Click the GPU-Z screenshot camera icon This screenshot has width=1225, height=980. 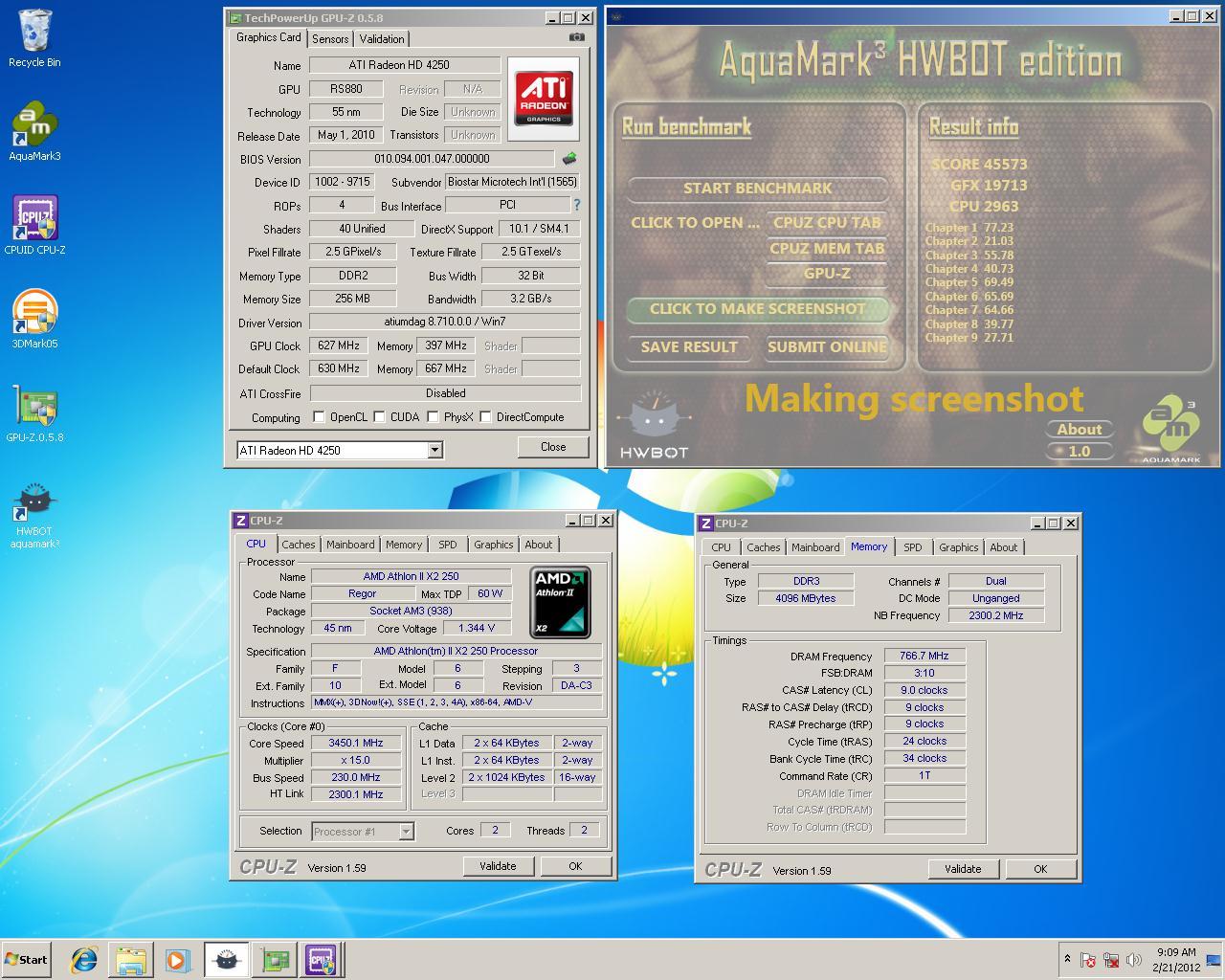[576, 37]
